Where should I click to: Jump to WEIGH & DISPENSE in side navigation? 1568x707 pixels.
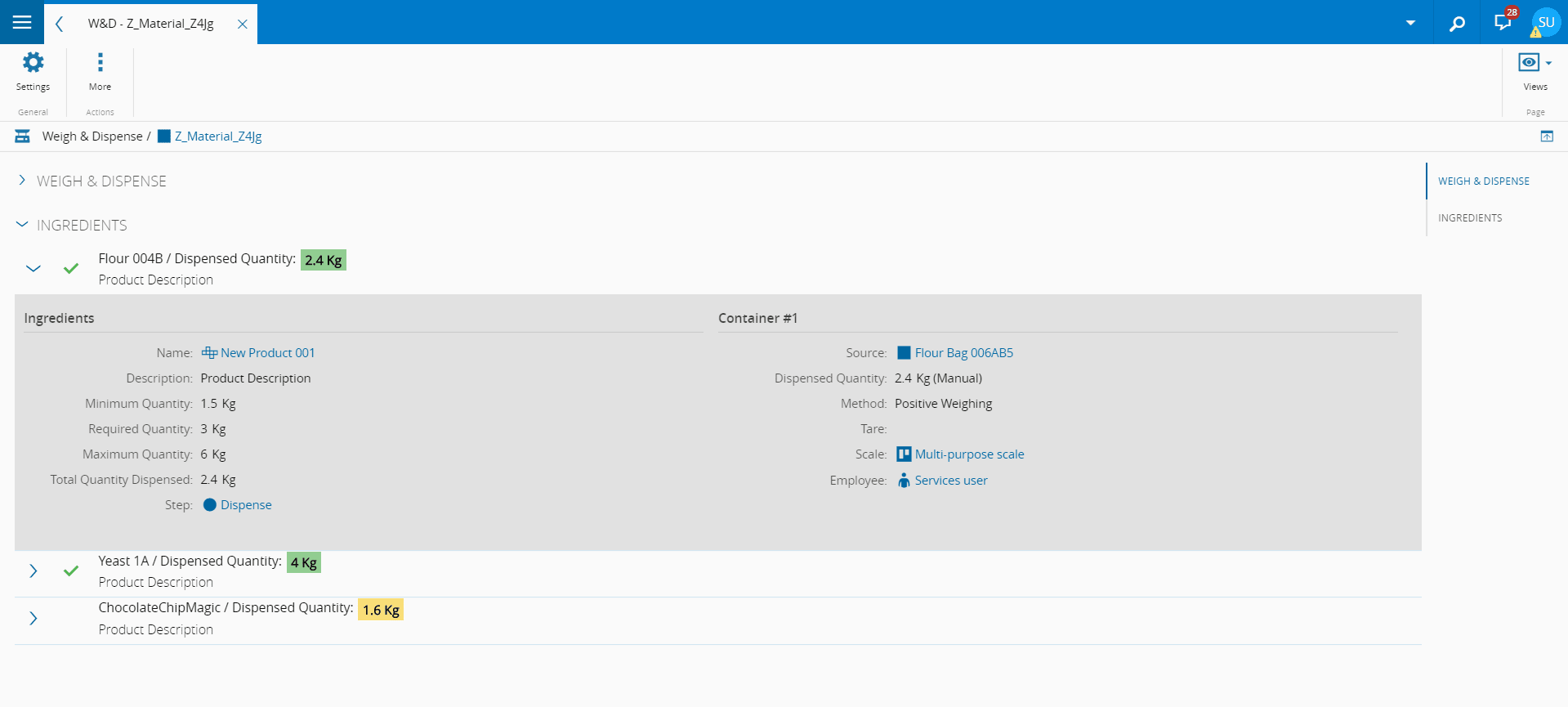[1484, 181]
